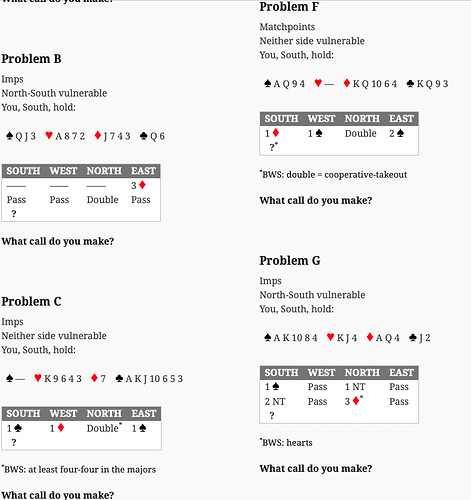471x500 pixels.
Task: Click the BWS cooperative-takeout footnote
Action: click(333, 175)
